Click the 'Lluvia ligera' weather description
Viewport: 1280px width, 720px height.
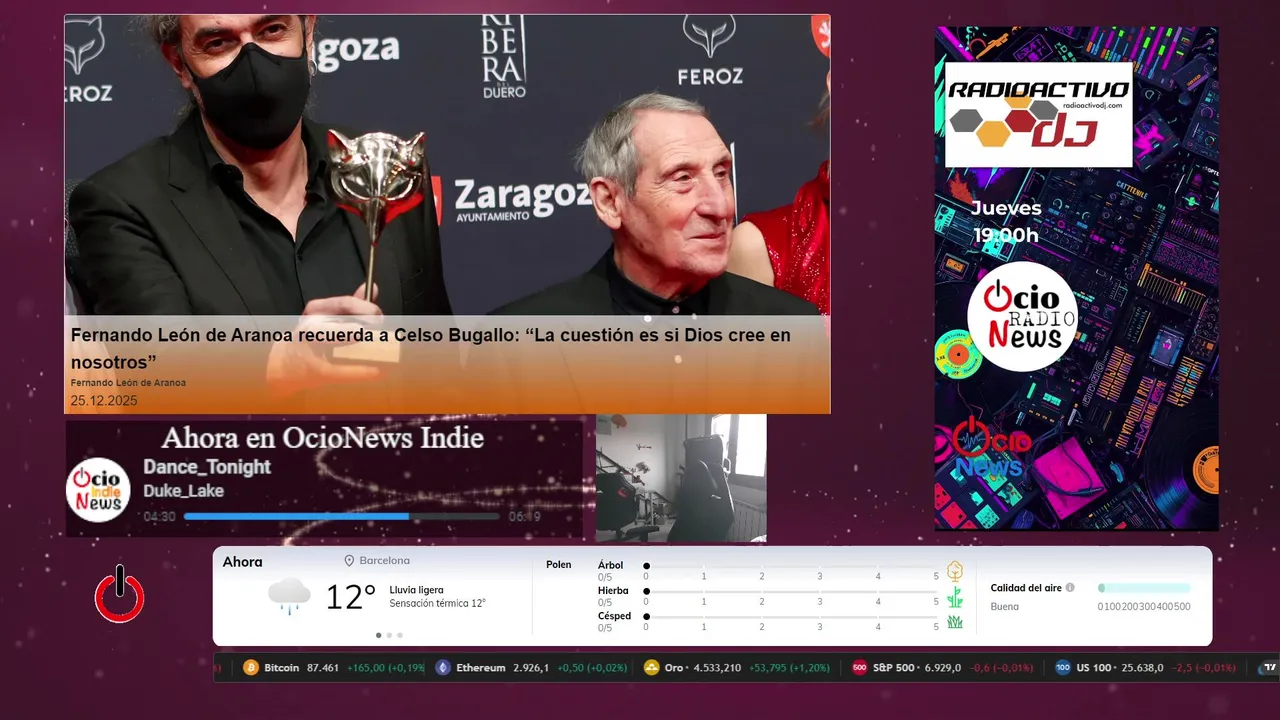coord(416,590)
